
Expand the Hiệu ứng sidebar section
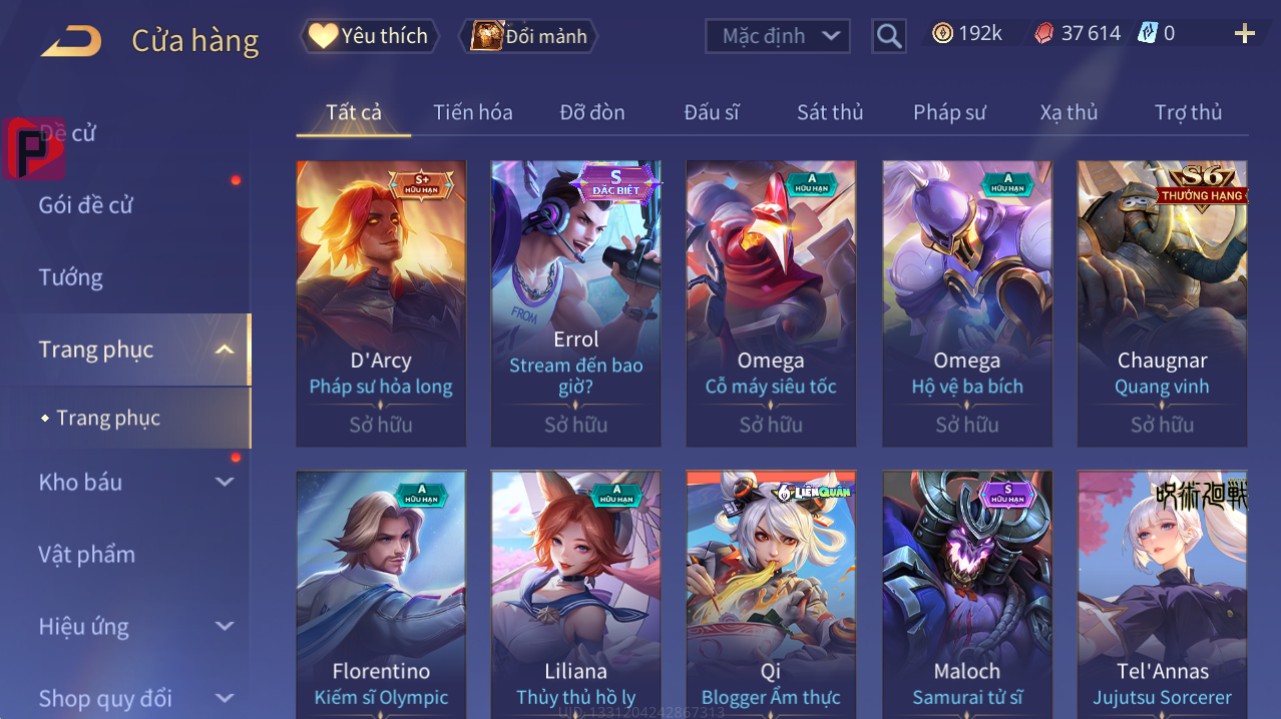226,626
